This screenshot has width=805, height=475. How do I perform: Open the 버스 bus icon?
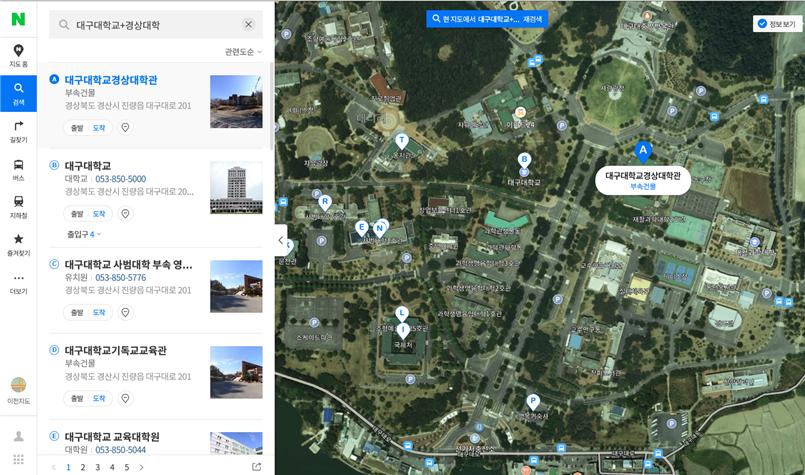[x=18, y=170]
